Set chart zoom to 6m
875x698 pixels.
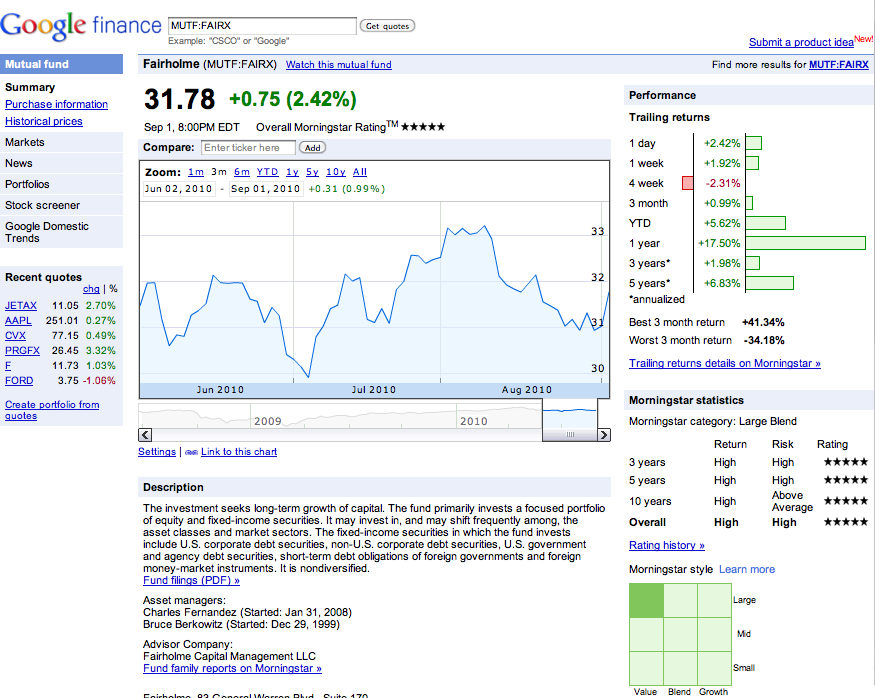point(242,172)
